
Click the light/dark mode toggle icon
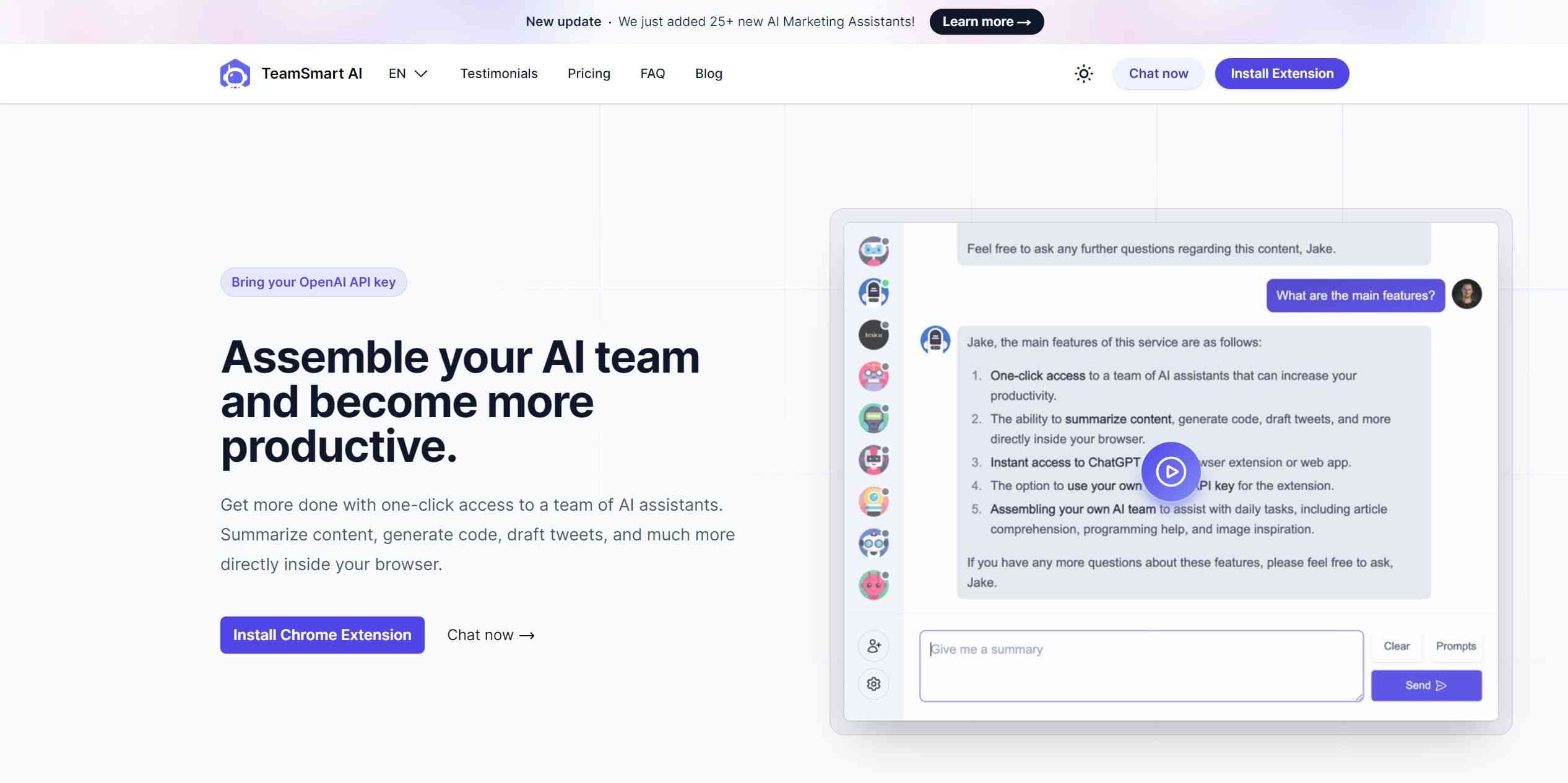tap(1084, 73)
